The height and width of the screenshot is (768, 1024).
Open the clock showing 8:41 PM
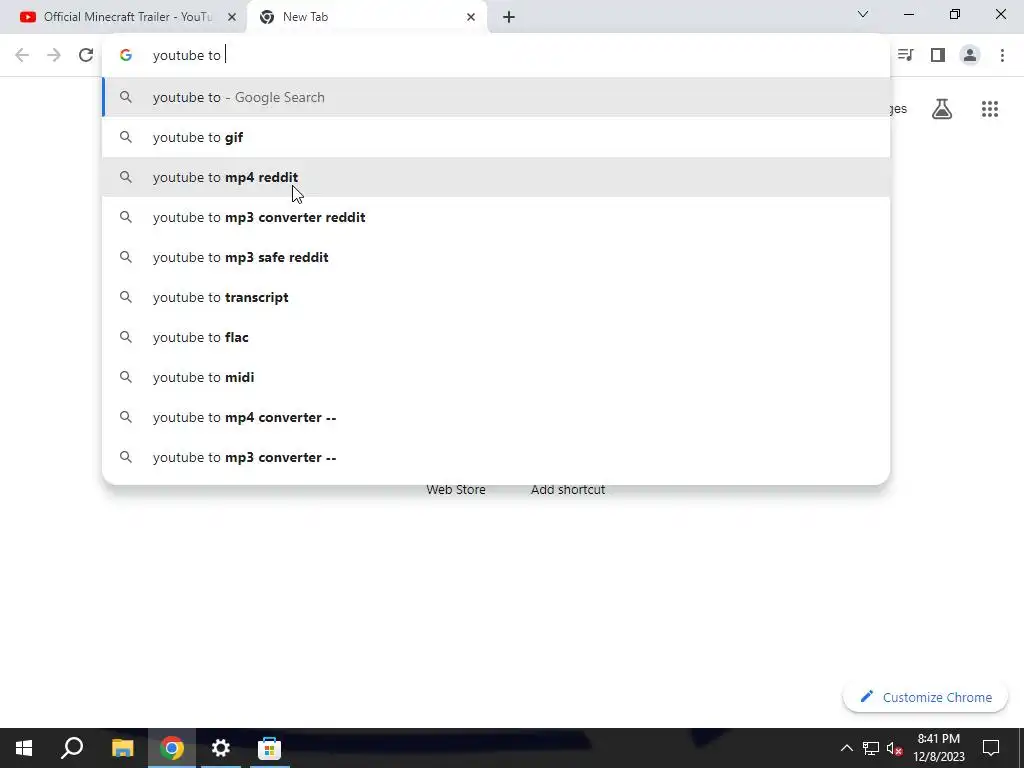[x=938, y=748]
